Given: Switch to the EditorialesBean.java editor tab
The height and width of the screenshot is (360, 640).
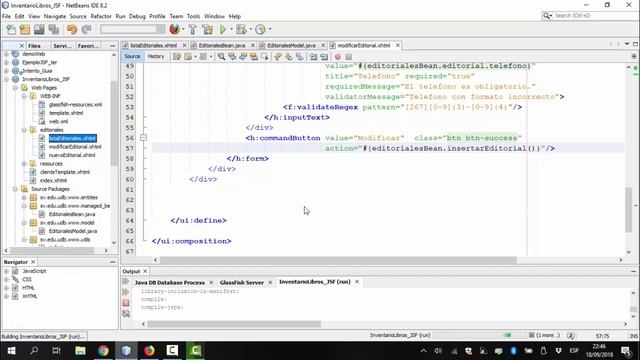Looking at the screenshot, I should click(222, 45).
